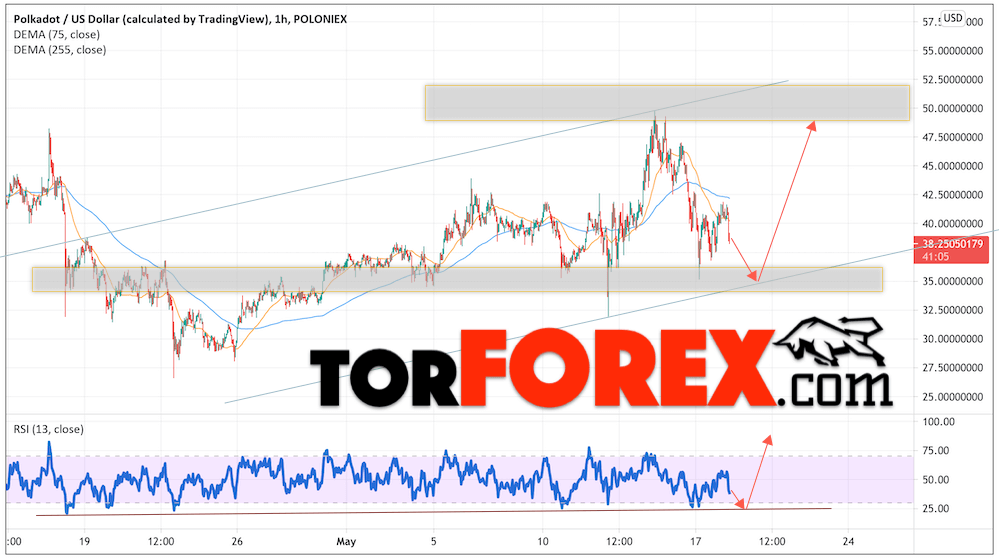Click the RSI 50.00 scale label
The width and height of the screenshot is (999, 560).
(x=936, y=480)
